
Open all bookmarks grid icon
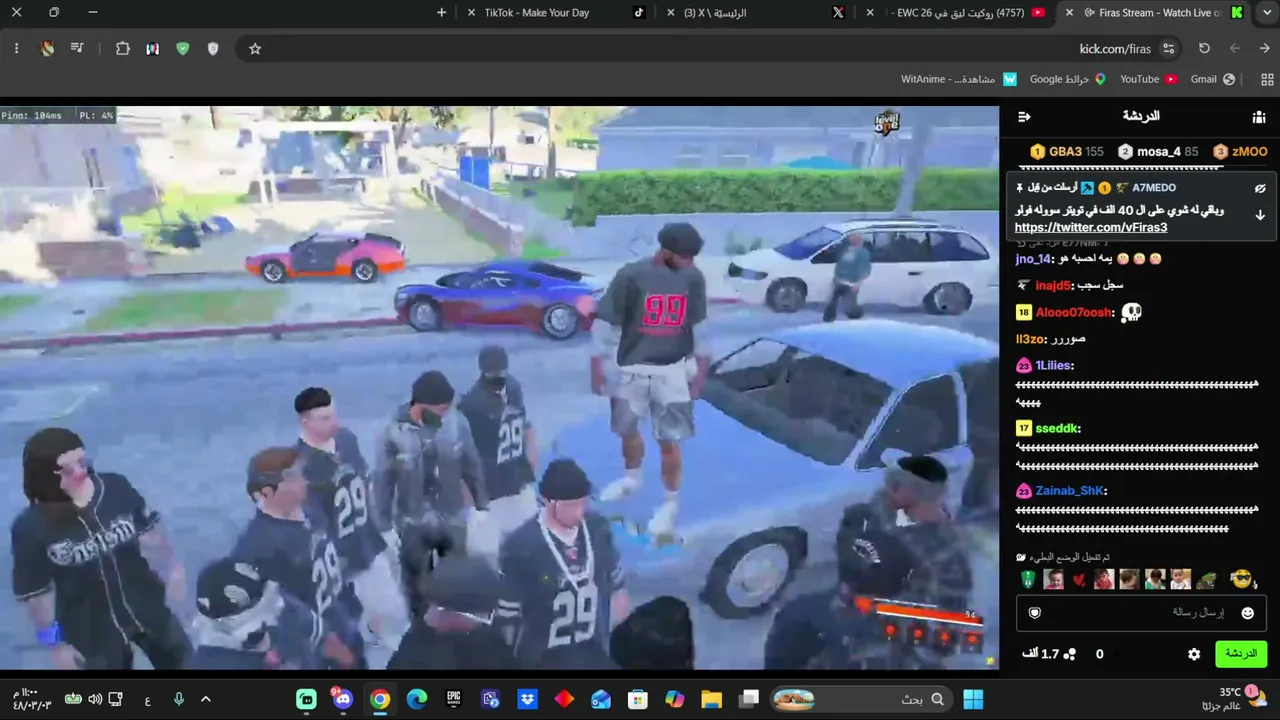coord(1268,79)
